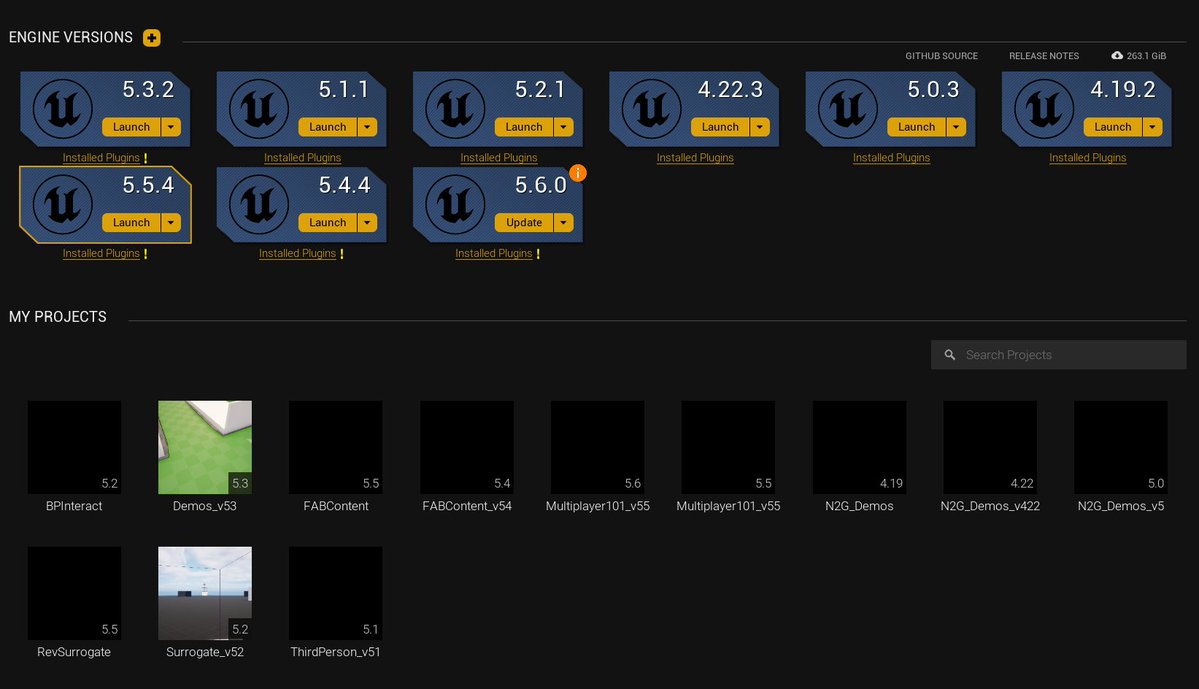Select the Multiplayer101_v55 project marked 5.6

[597, 447]
